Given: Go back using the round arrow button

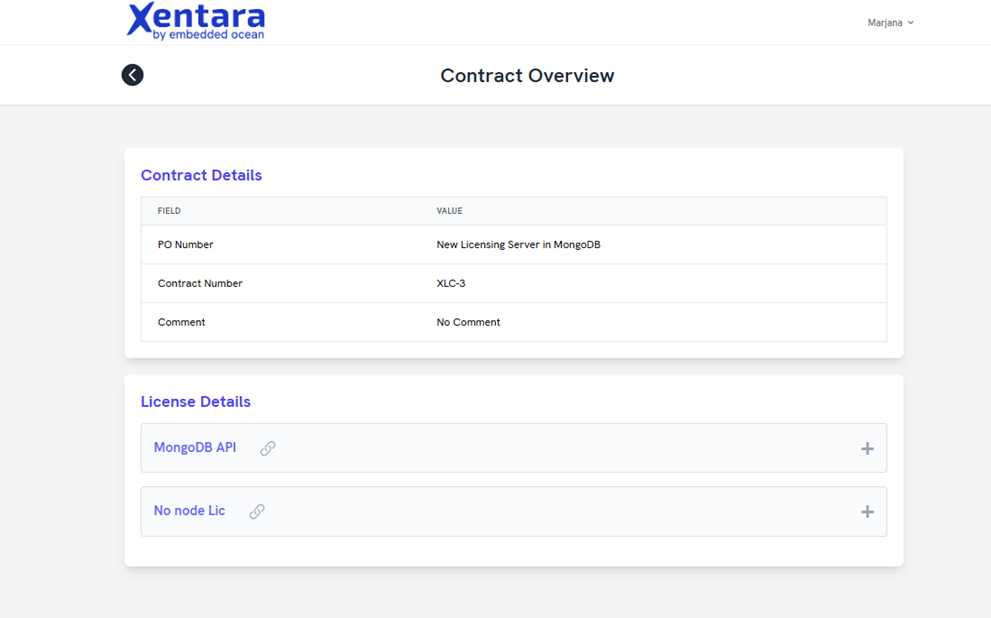Looking at the screenshot, I should point(132,75).
